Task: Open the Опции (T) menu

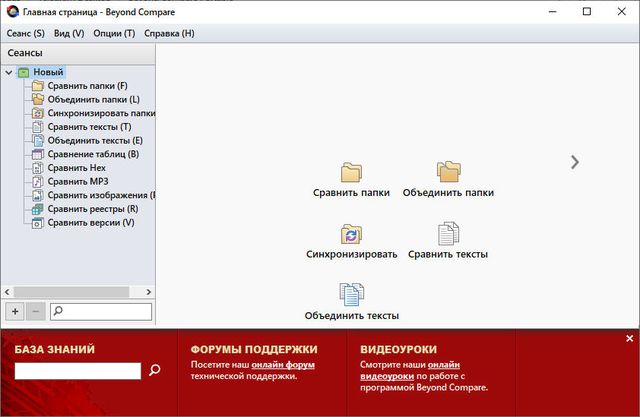Action: click(114, 33)
